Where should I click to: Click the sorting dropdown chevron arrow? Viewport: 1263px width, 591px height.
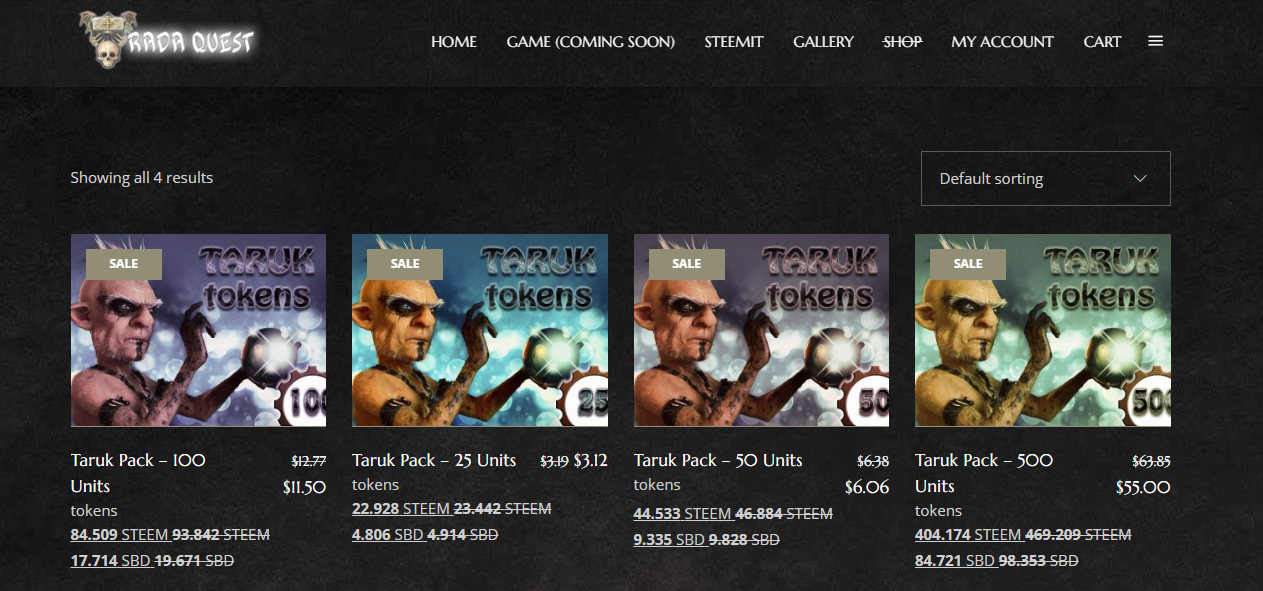pos(1140,178)
